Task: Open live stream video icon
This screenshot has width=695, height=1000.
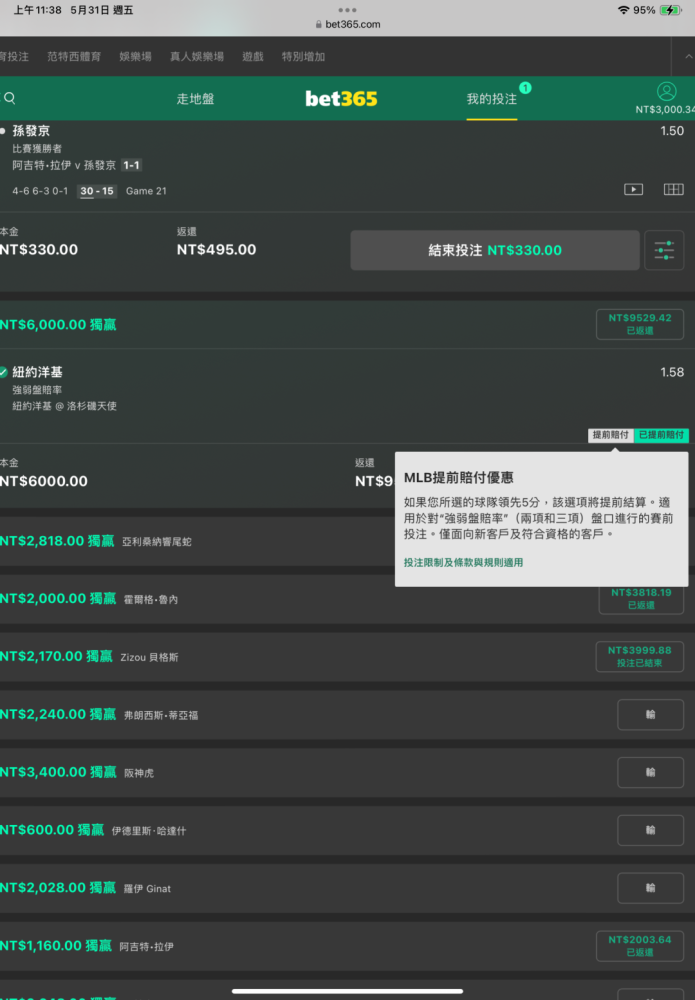Action: (x=633, y=189)
